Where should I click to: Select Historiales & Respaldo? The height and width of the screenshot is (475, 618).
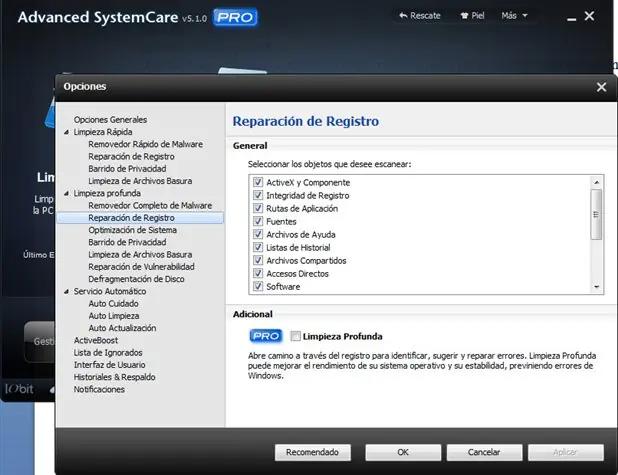tap(114, 377)
